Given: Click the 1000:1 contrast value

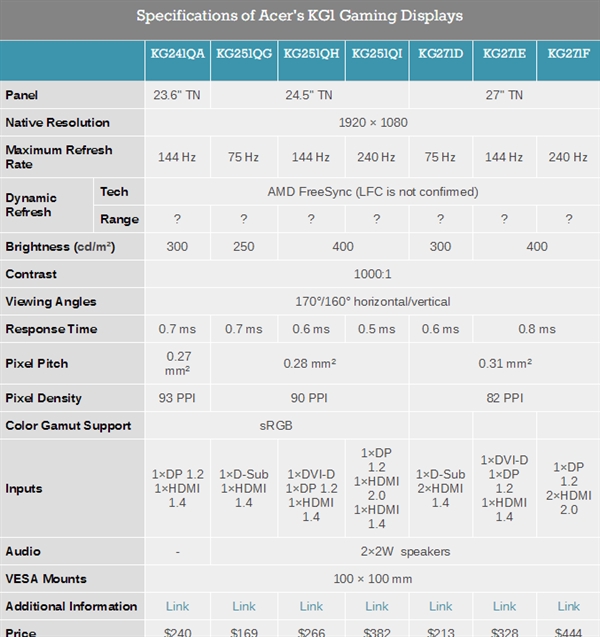Looking at the screenshot, I should pyautogui.click(x=372, y=274).
